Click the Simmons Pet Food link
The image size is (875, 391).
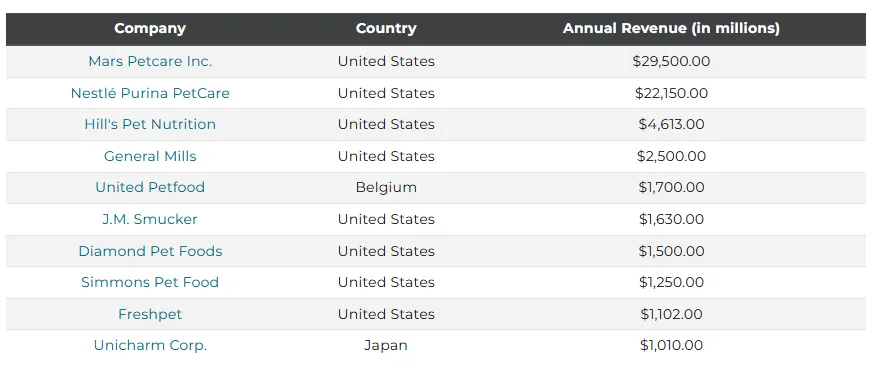pos(150,282)
